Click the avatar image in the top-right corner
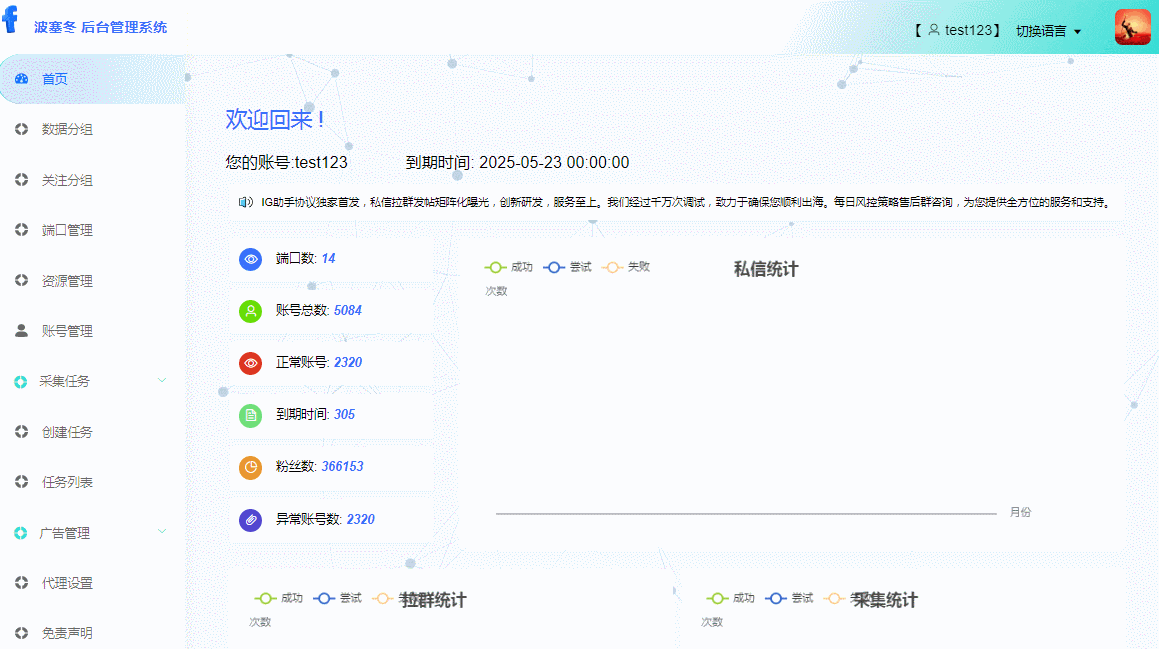The width and height of the screenshot is (1159, 649). tap(1132, 27)
